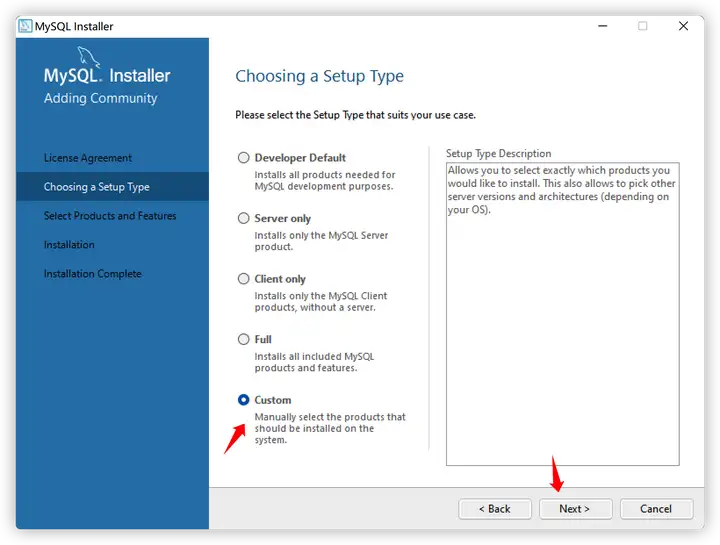Open the Installation Complete step
Image resolution: width=720 pixels, height=545 pixels.
click(92, 274)
